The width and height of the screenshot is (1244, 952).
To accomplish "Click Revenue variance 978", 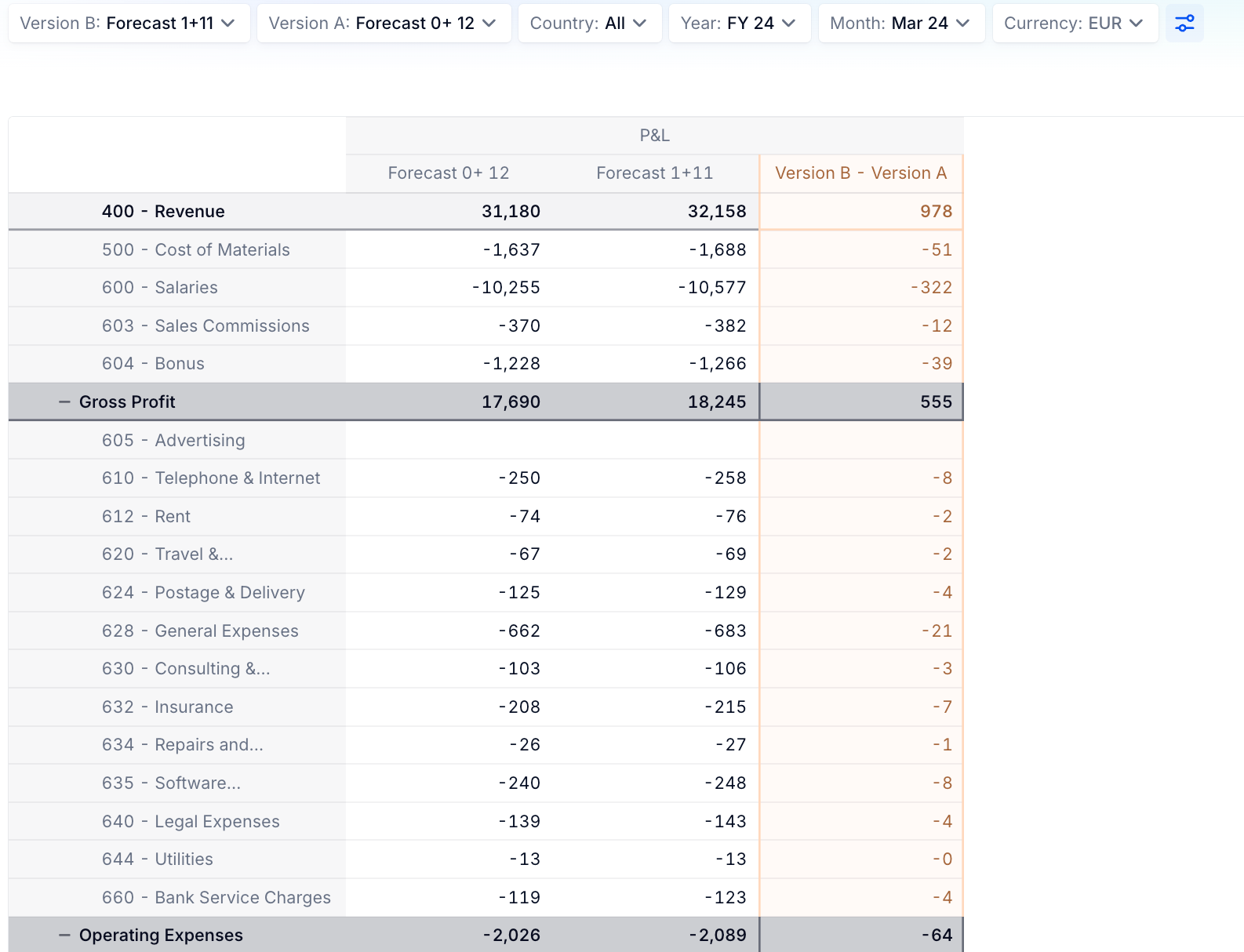I will (x=936, y=212).
